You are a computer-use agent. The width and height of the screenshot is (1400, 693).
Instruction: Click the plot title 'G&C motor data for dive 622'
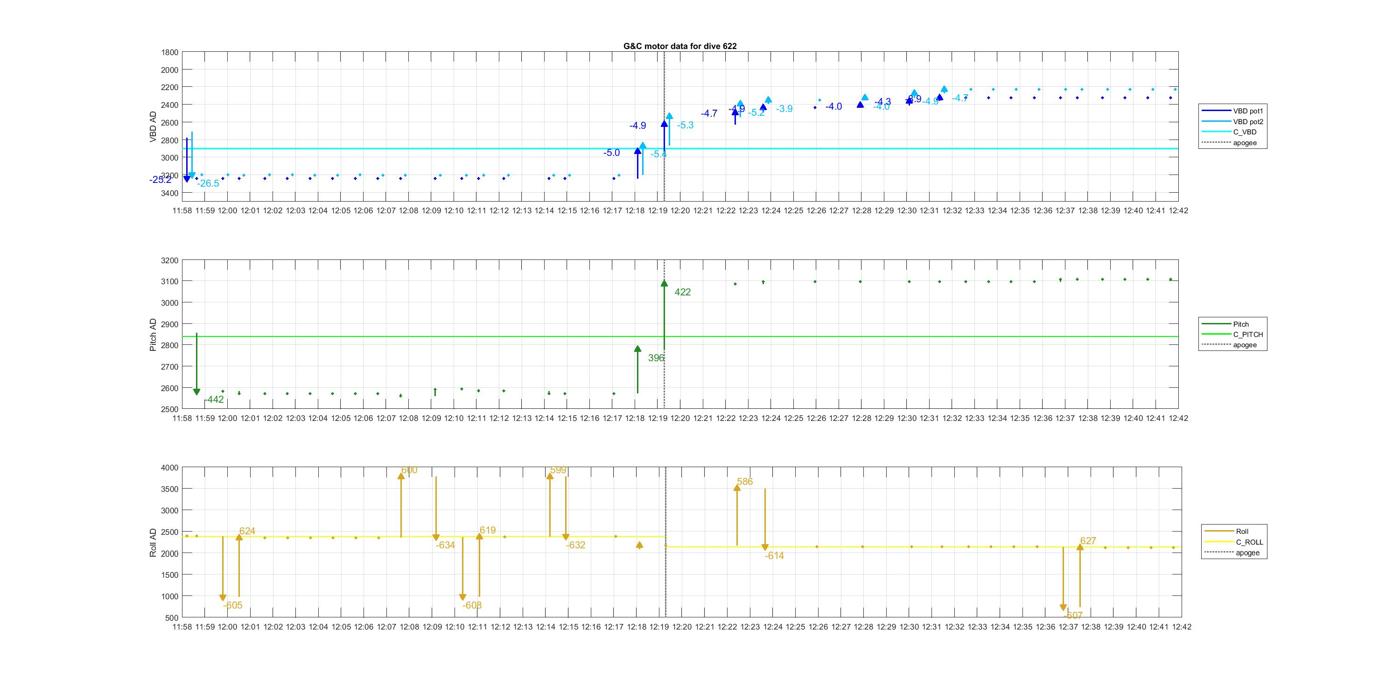click(x=680, y=46)
